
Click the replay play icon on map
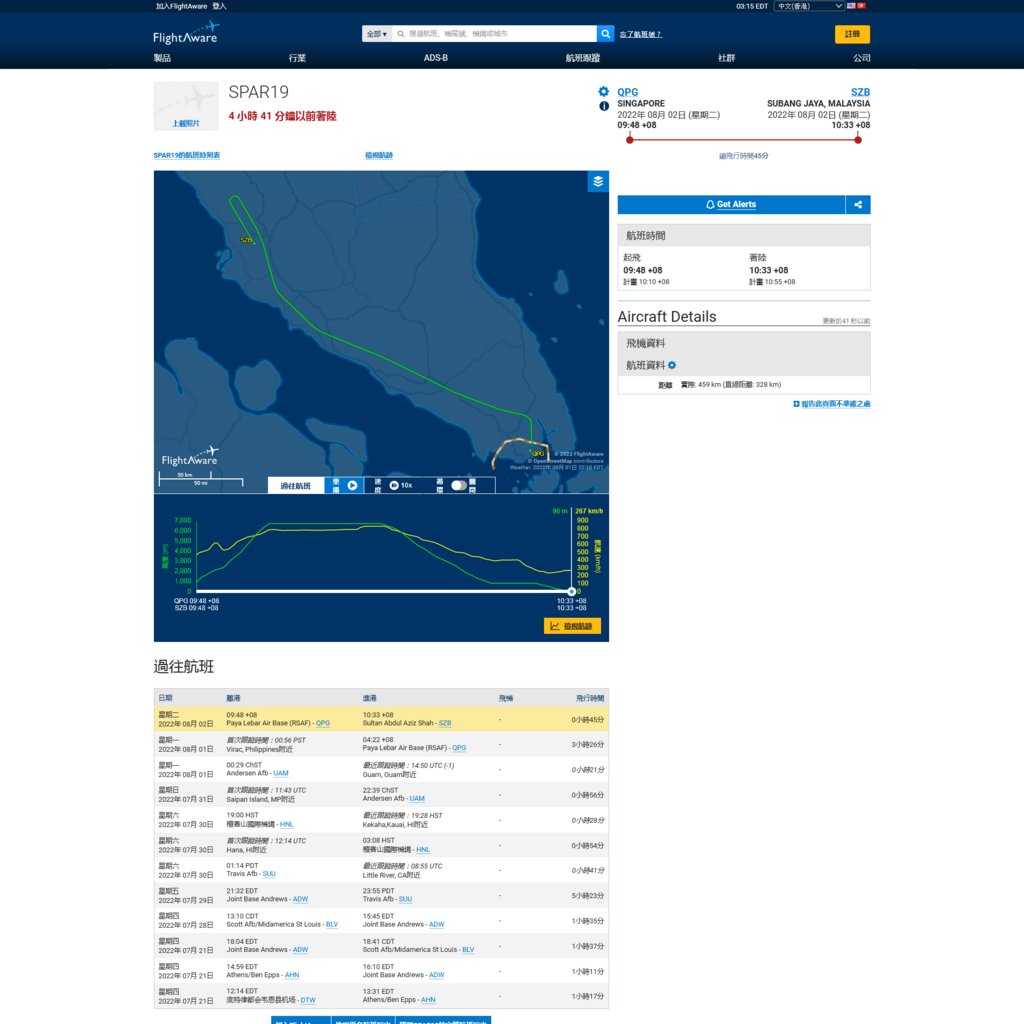point(353,485)
